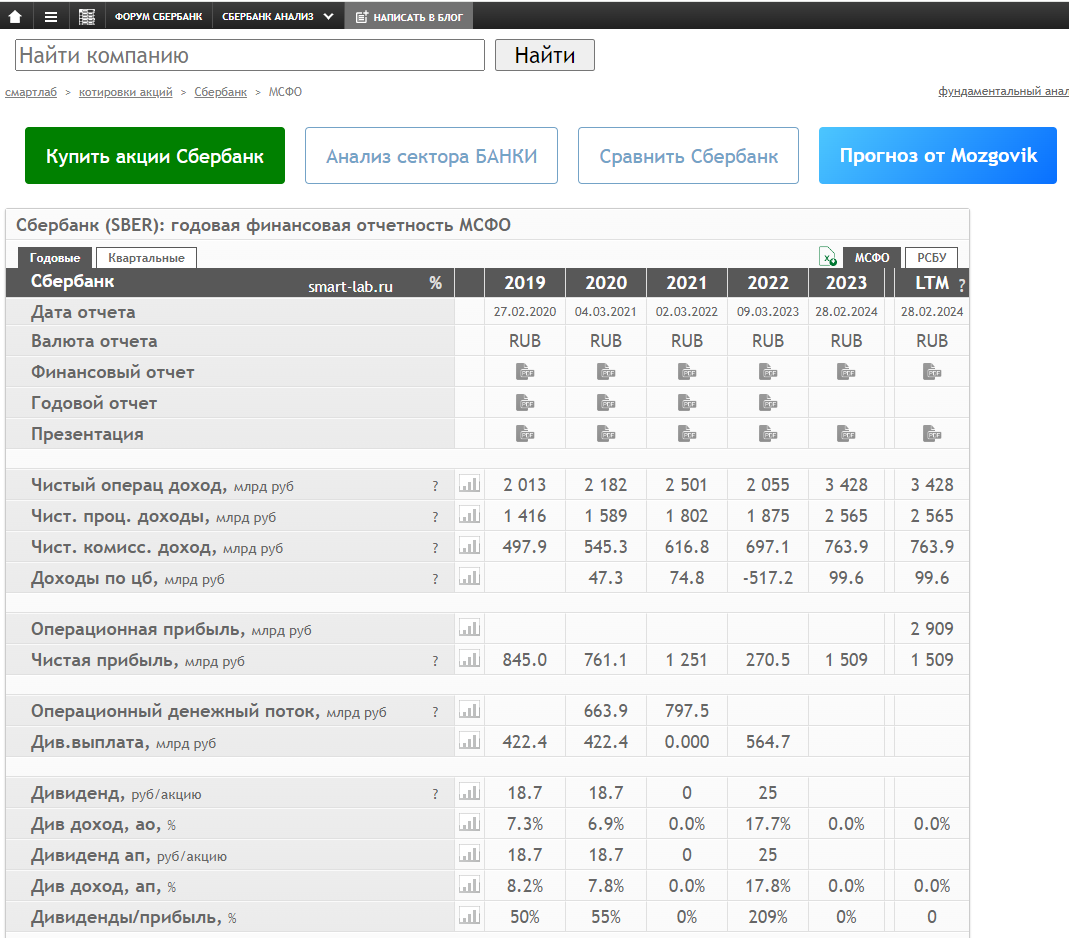The image size is (1069, 938).
Task: Click Купить акции Сбербанк button
Action: pos(155,155)
